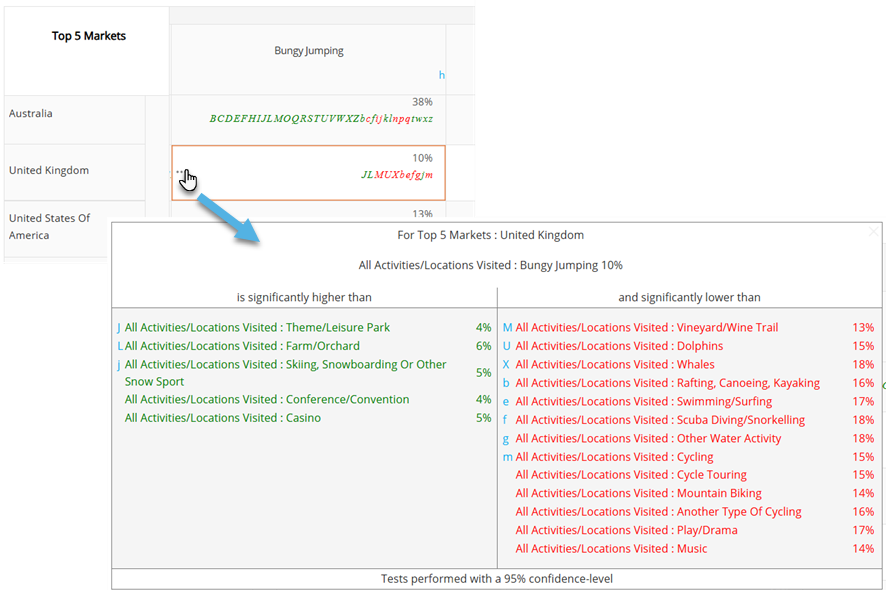Image resolution: width=886 pixels, height=590 pixels.
Task: Open the ellipsis in United Kingdom cell
Action: click(180, 172)
